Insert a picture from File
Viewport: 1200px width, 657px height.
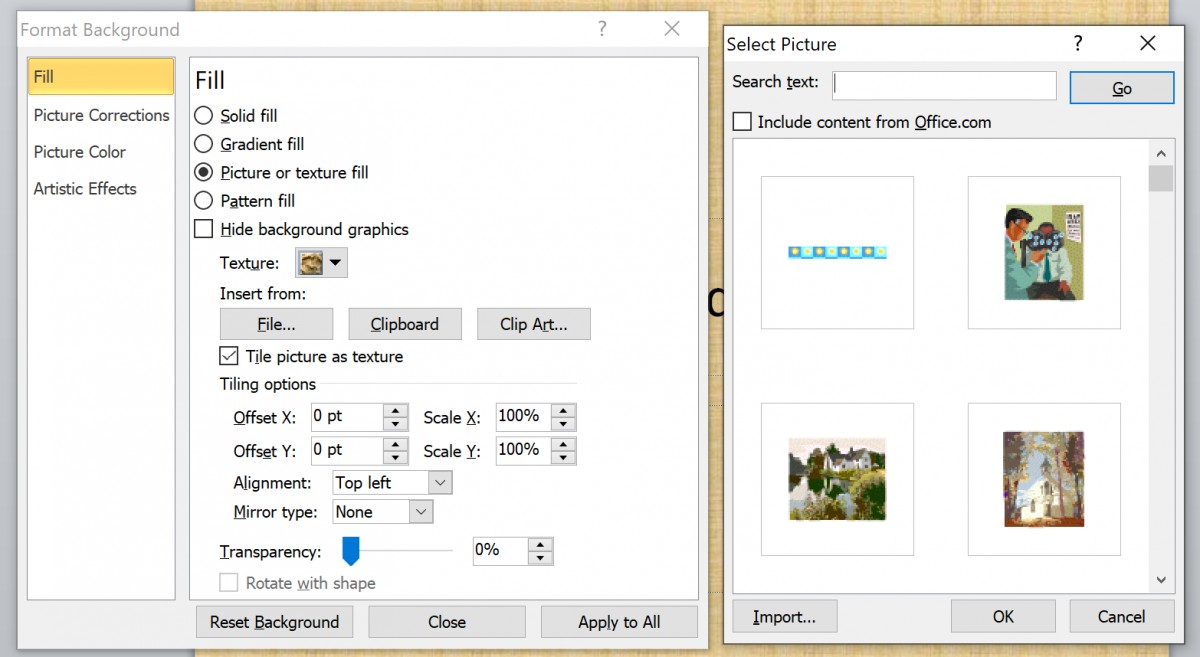276,323
